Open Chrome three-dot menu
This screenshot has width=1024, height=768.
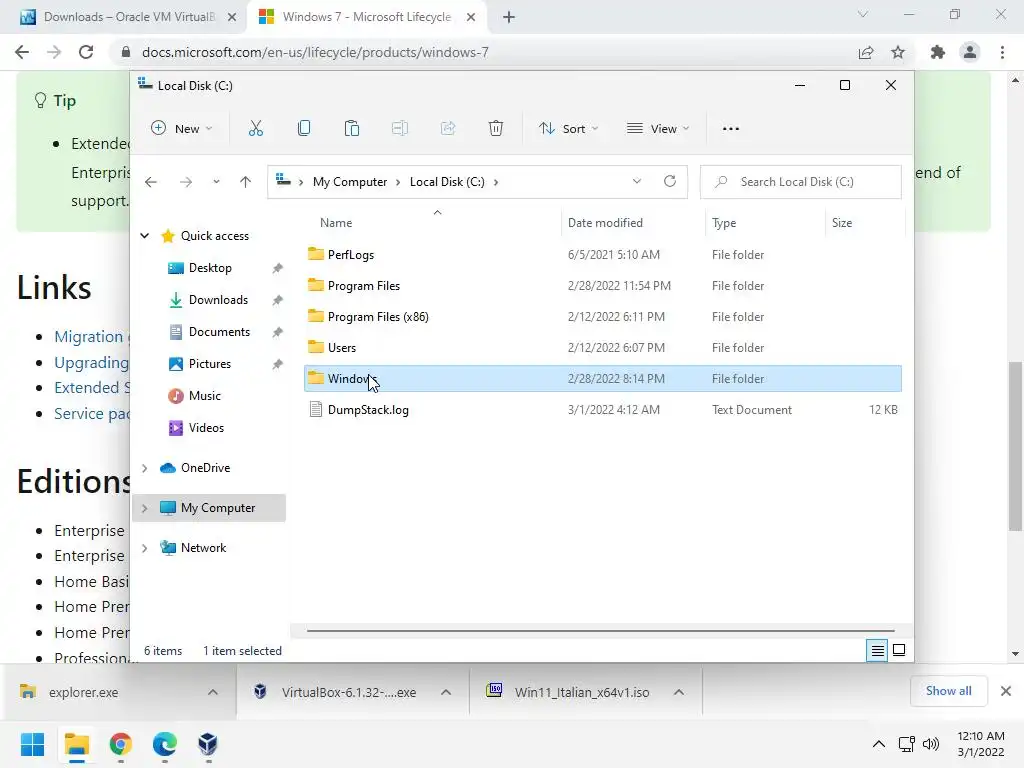coord(1002,52)
